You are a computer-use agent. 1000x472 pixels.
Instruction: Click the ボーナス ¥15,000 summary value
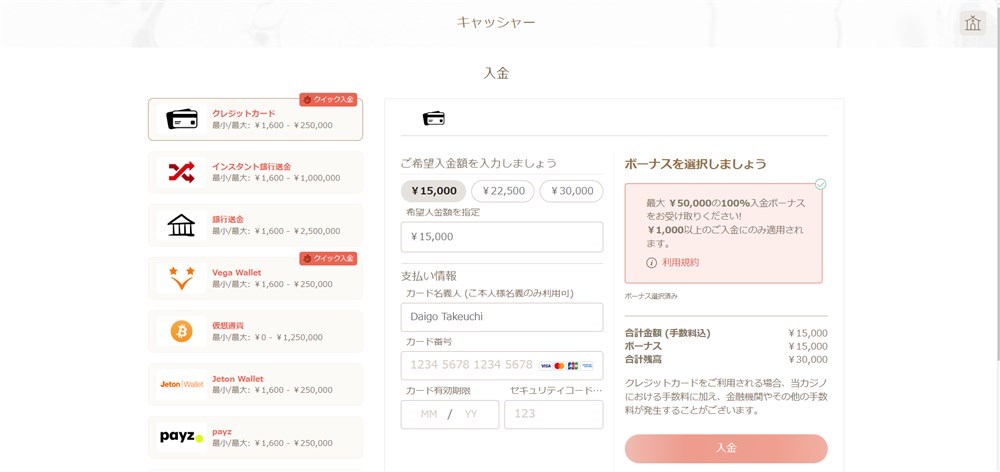(807, 346)
